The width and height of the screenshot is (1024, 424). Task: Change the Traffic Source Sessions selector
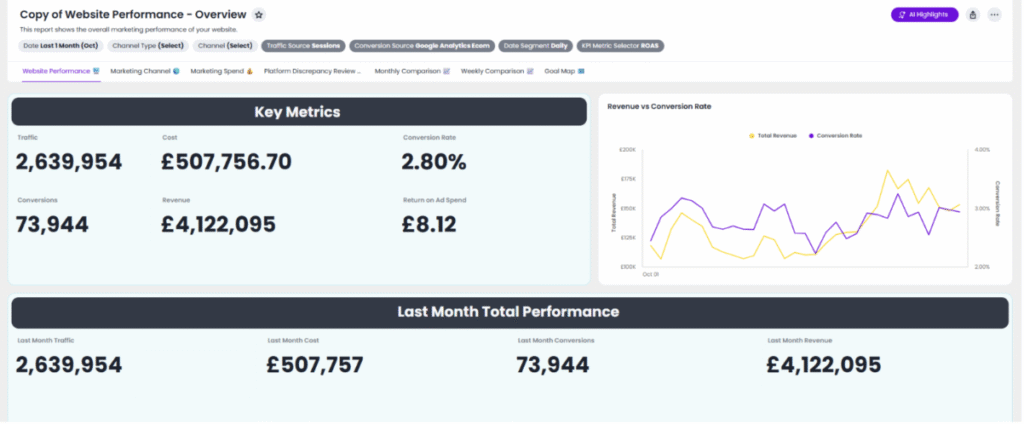304,46
